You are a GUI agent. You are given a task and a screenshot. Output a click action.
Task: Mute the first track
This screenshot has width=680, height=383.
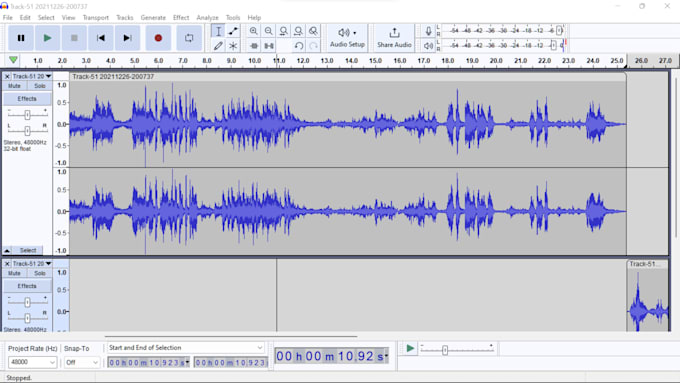click(x=14, y=86)
